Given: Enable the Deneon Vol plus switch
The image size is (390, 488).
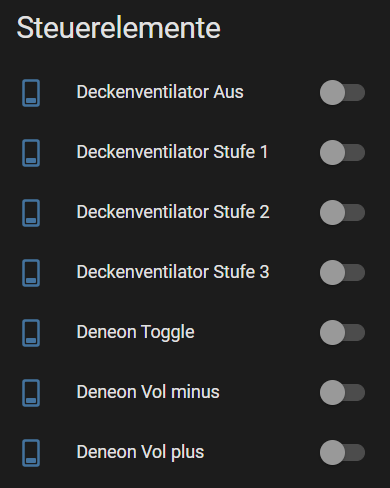Looking at the screenshot, I should pyautogui.click(x=342, y=452).
